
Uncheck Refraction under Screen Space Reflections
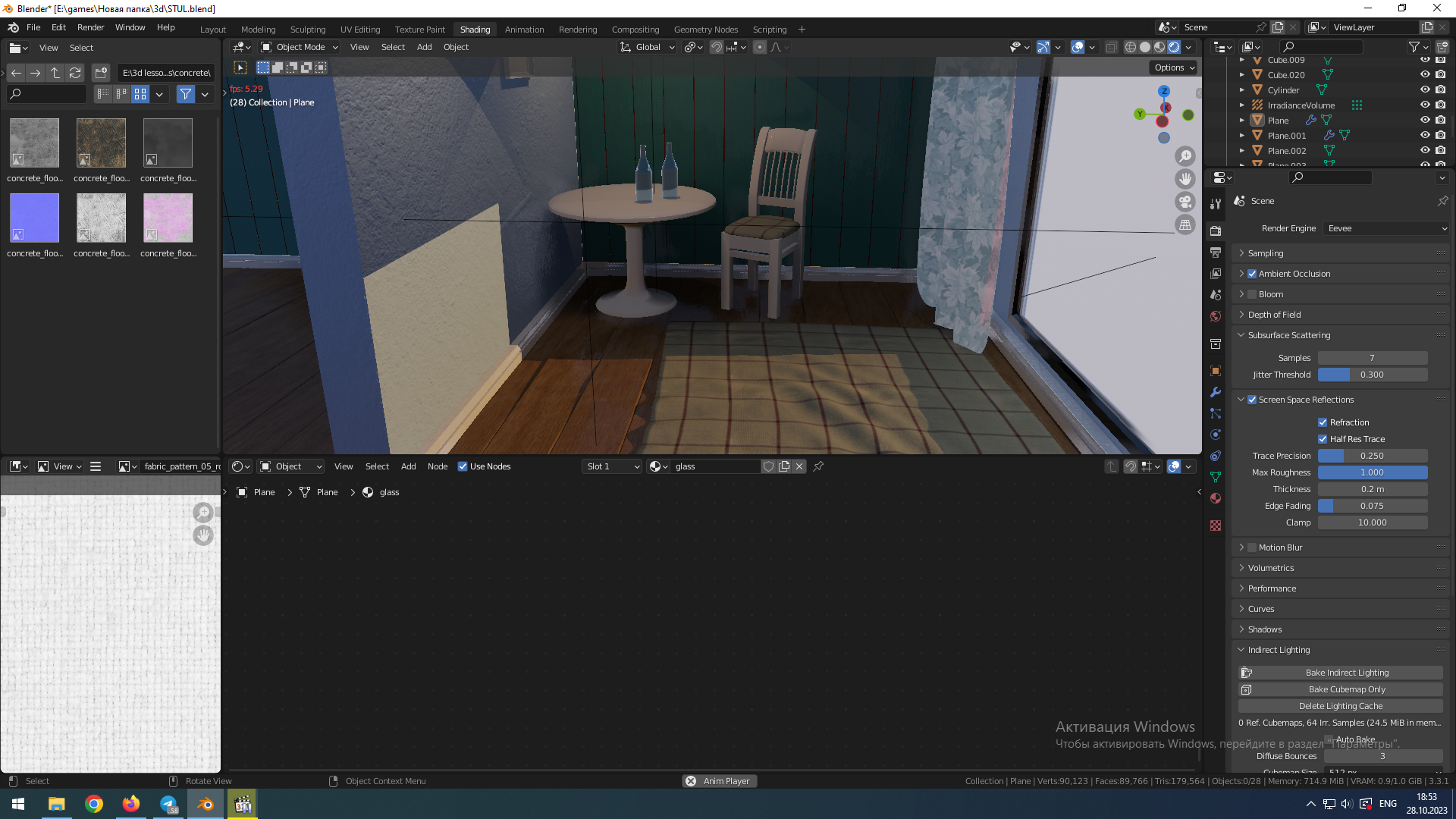click(1323, 422)
